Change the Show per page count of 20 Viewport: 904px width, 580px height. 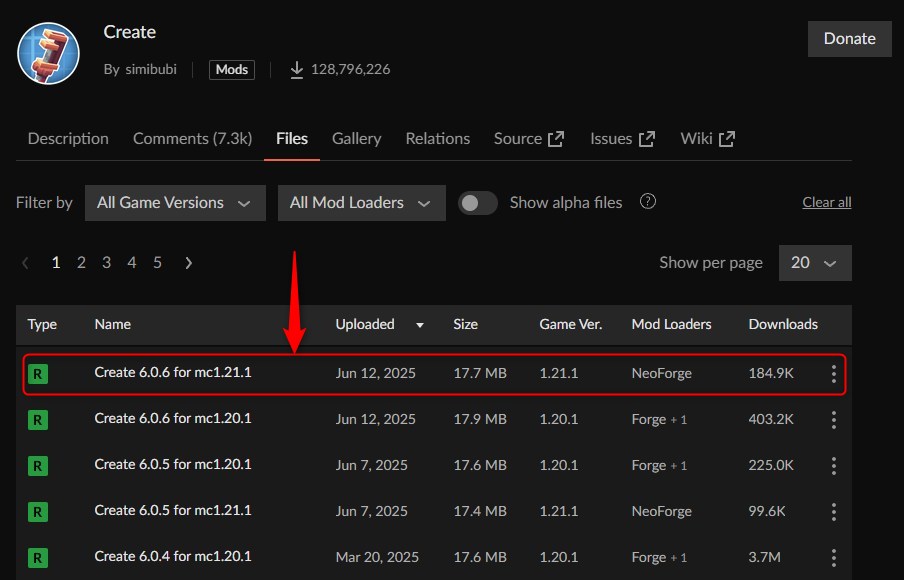point(815,263)
